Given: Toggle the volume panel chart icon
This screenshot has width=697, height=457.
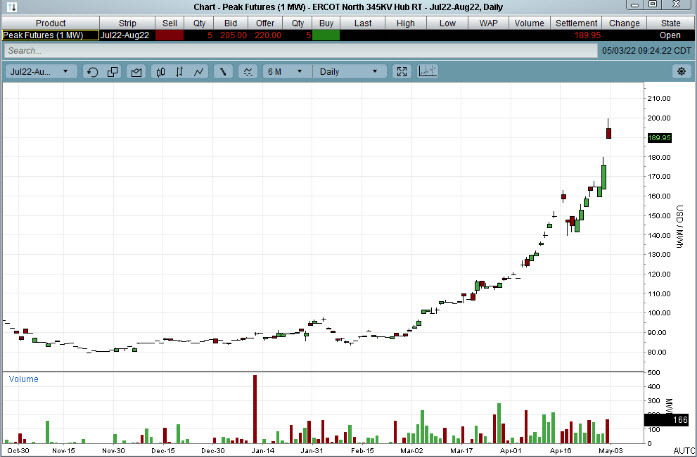Looking at the screenshot, I should pyautogui.click(x=428, y=72).
